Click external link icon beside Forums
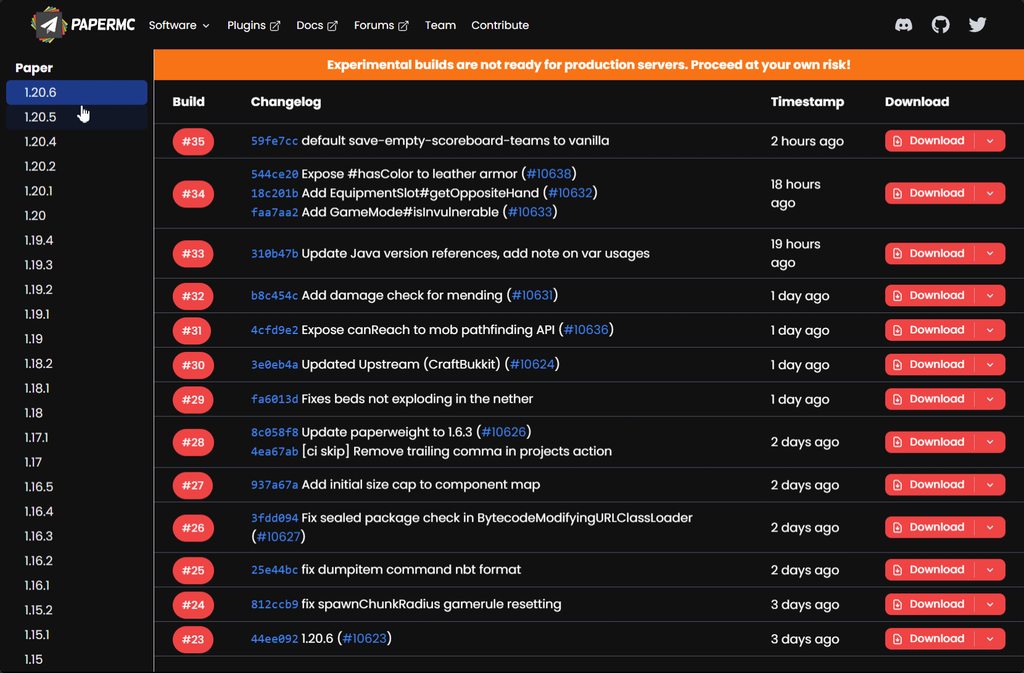The width and height of the screenshot is (1024, 673). coord(403,25)
